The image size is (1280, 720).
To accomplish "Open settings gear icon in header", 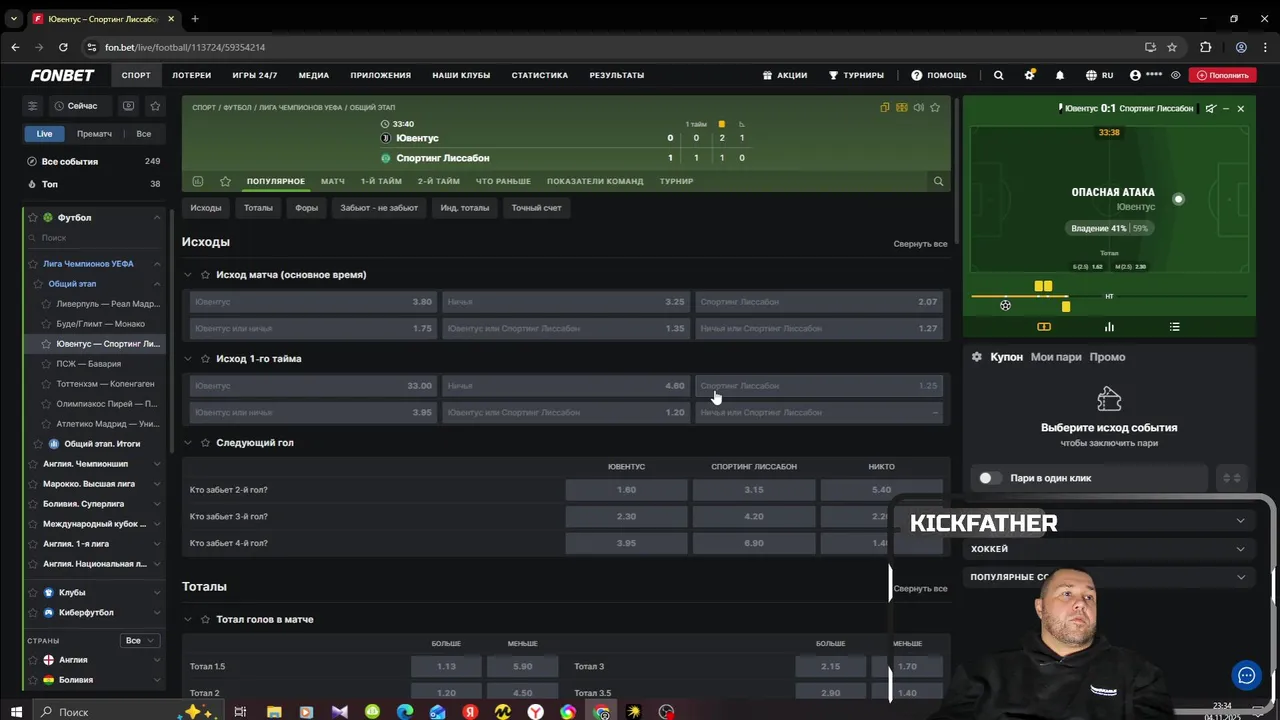I will coord(1029,75).
